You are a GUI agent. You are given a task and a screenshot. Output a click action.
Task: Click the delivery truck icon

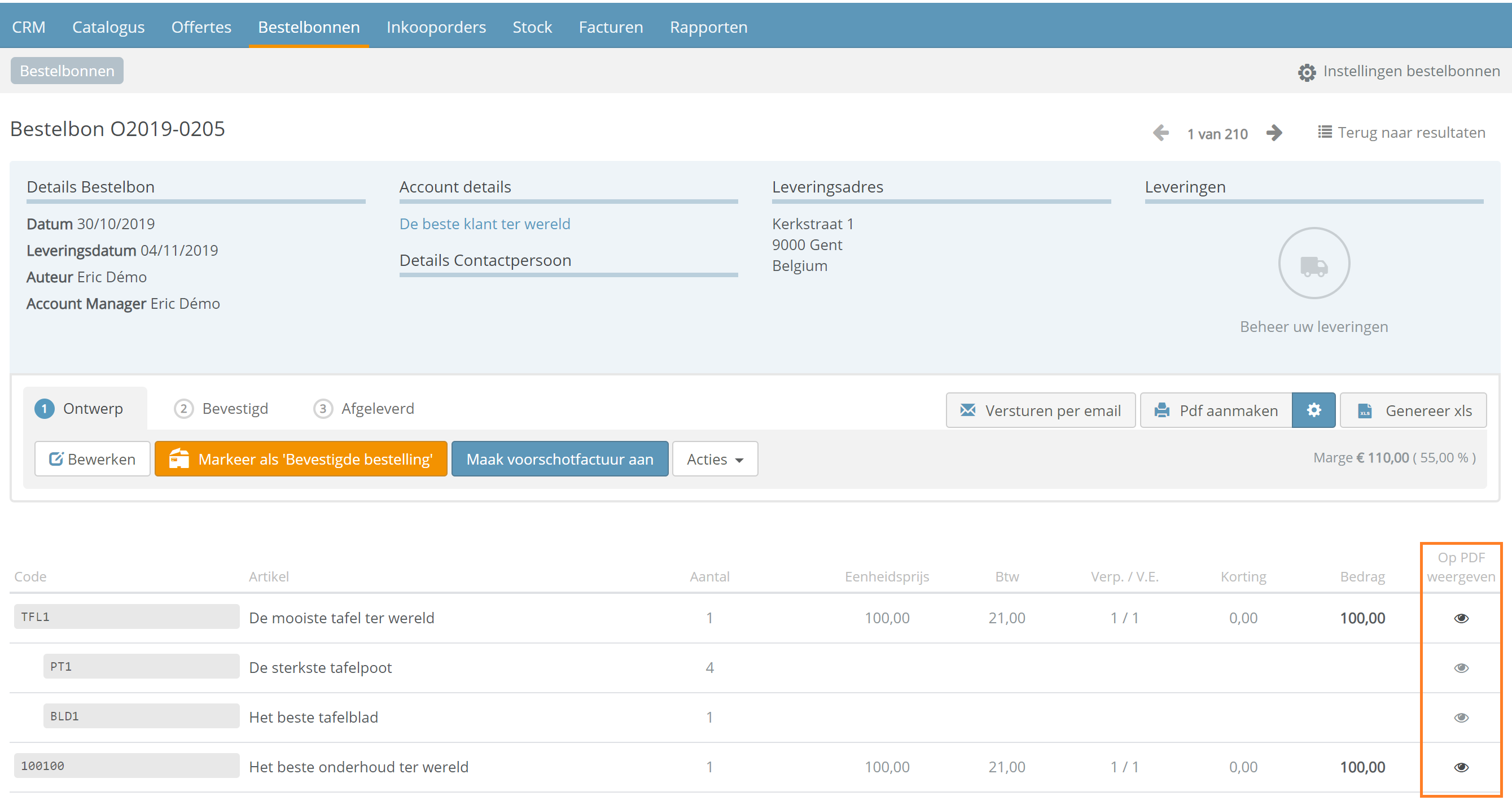[1313, 264]
